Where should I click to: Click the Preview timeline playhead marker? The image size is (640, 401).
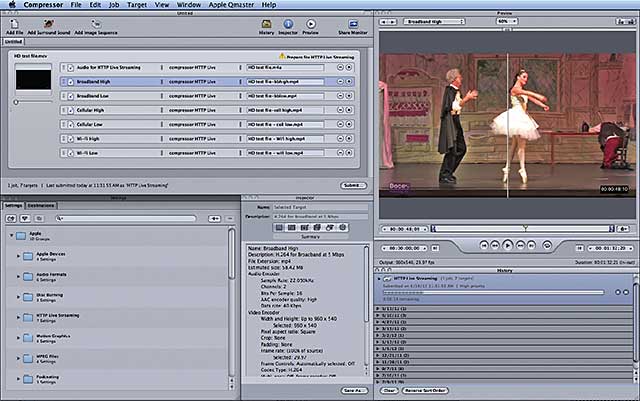click(526, 228)
